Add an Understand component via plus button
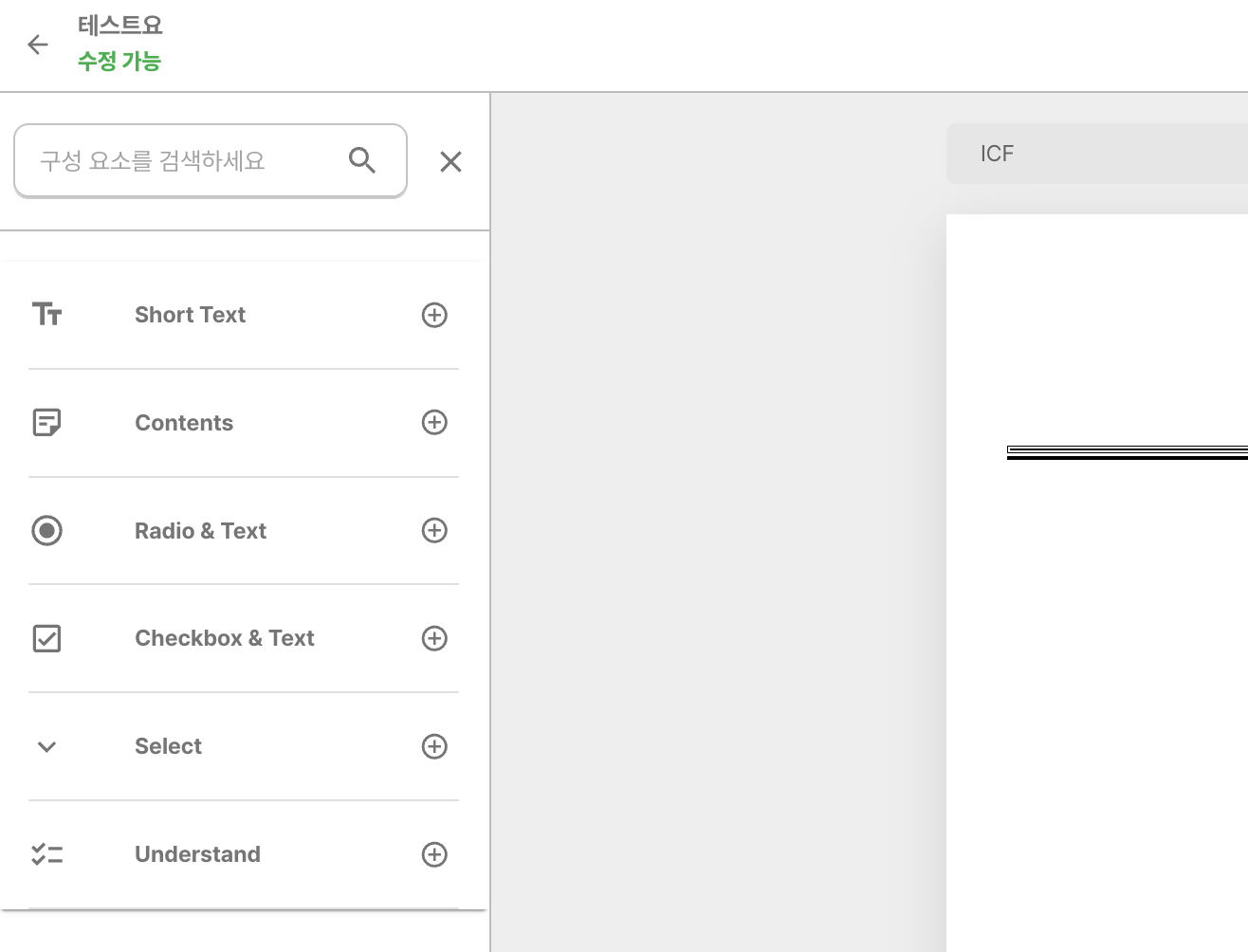1248x952 pixels. click(434, 853)
